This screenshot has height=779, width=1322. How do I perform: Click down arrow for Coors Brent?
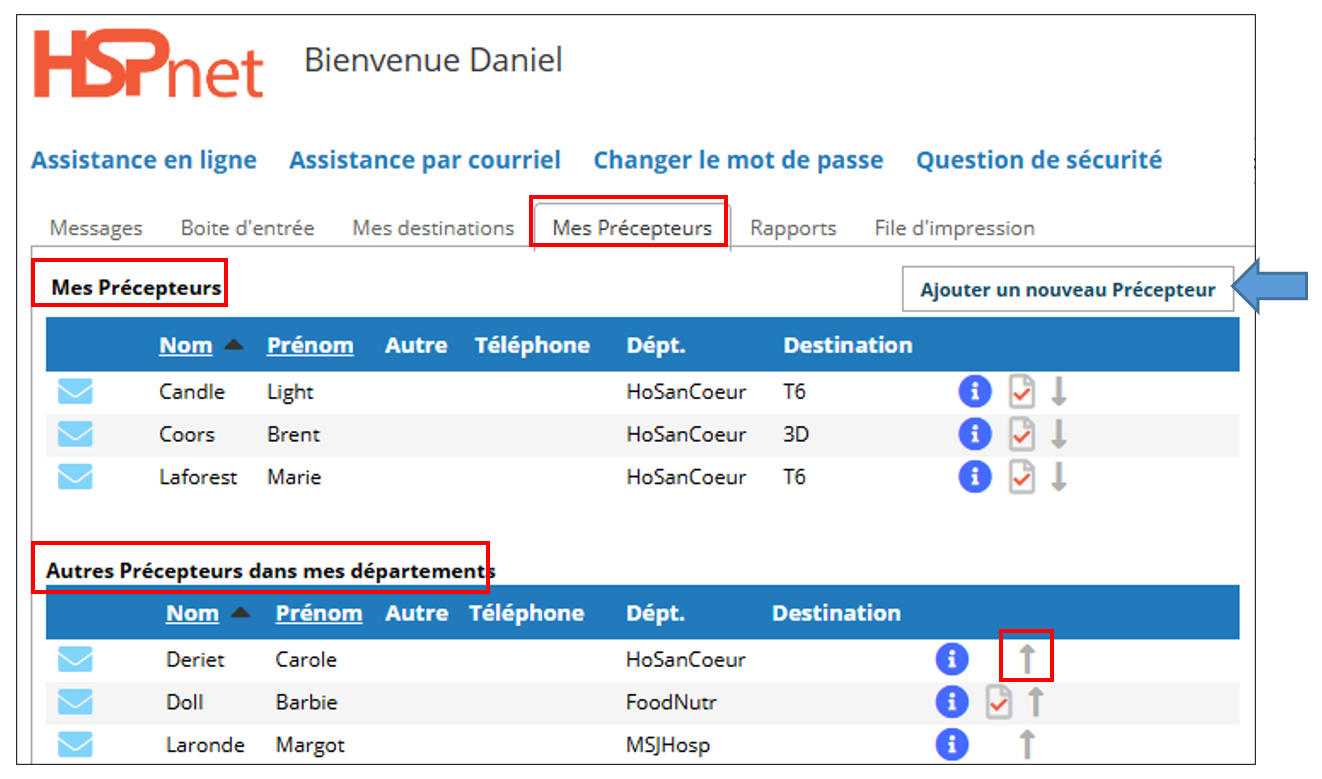click(x=1059, y=434)
